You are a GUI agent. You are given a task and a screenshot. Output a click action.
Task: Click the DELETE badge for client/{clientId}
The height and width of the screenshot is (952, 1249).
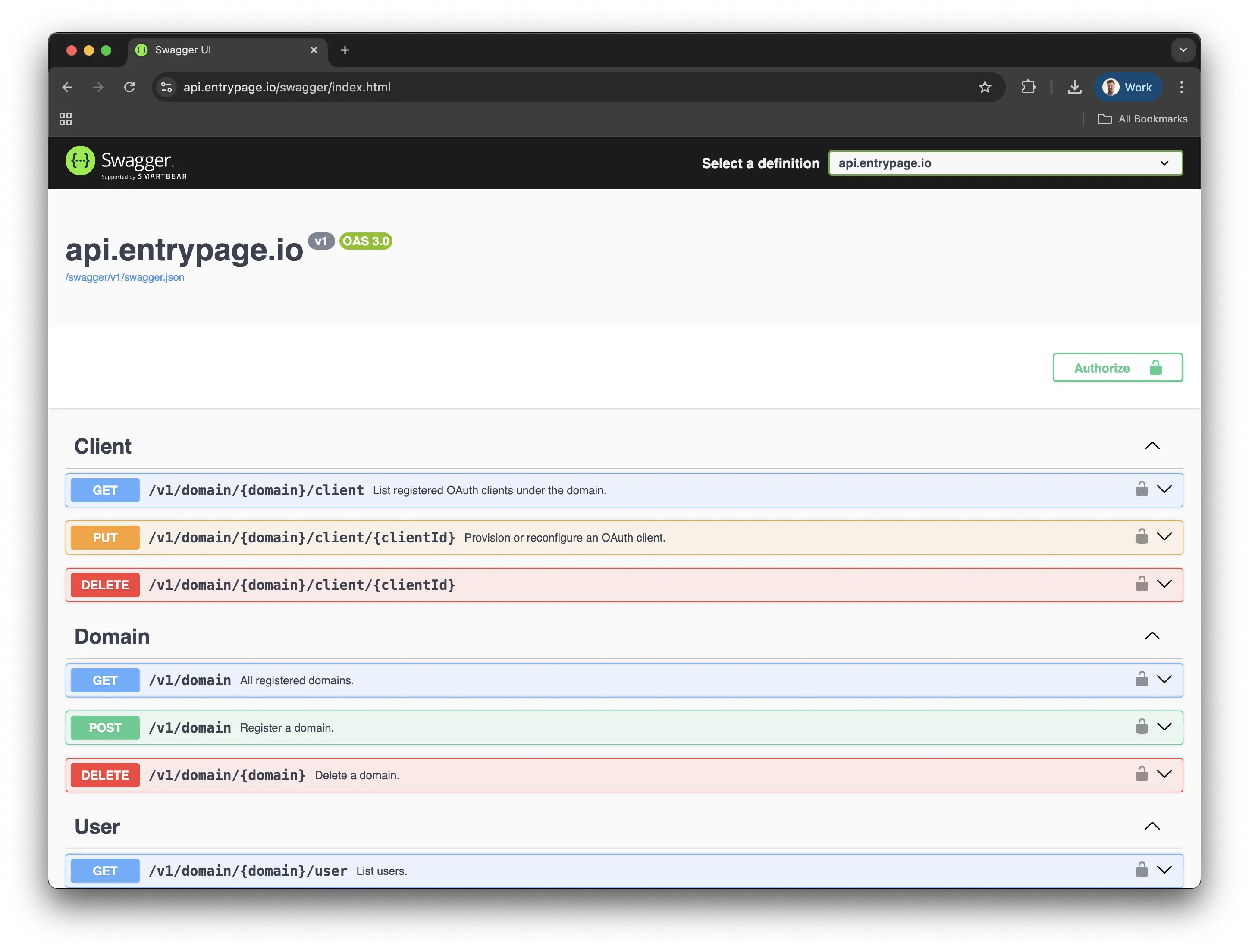coord(105,585)
